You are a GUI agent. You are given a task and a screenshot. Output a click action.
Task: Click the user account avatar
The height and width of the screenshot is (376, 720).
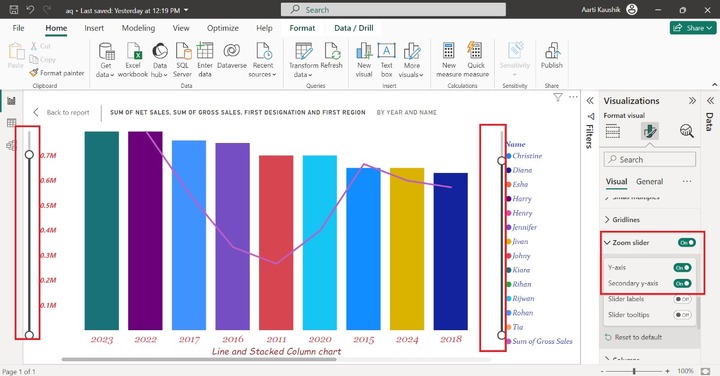(x=632, y=10)
